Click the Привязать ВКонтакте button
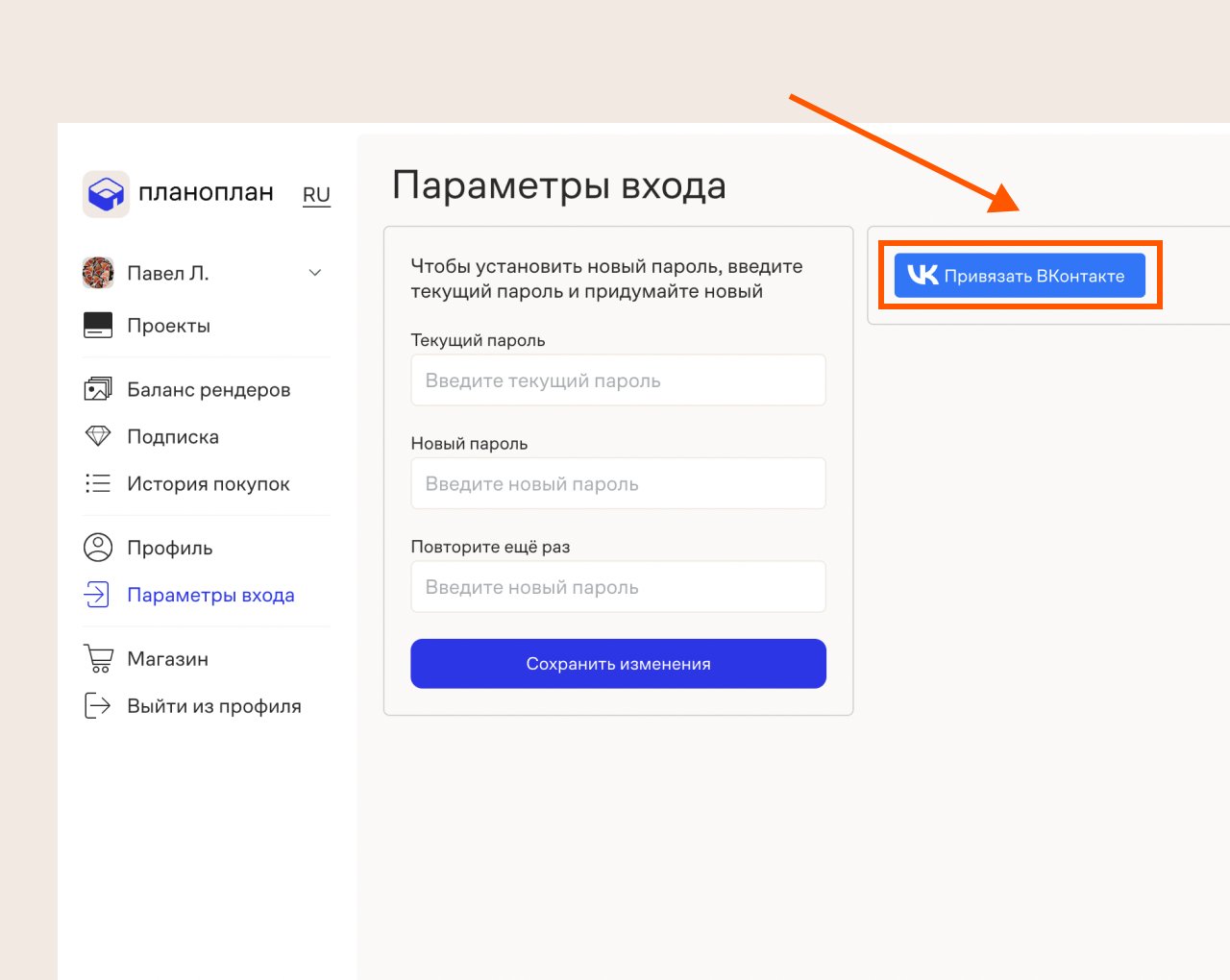 coord(1020,276)
